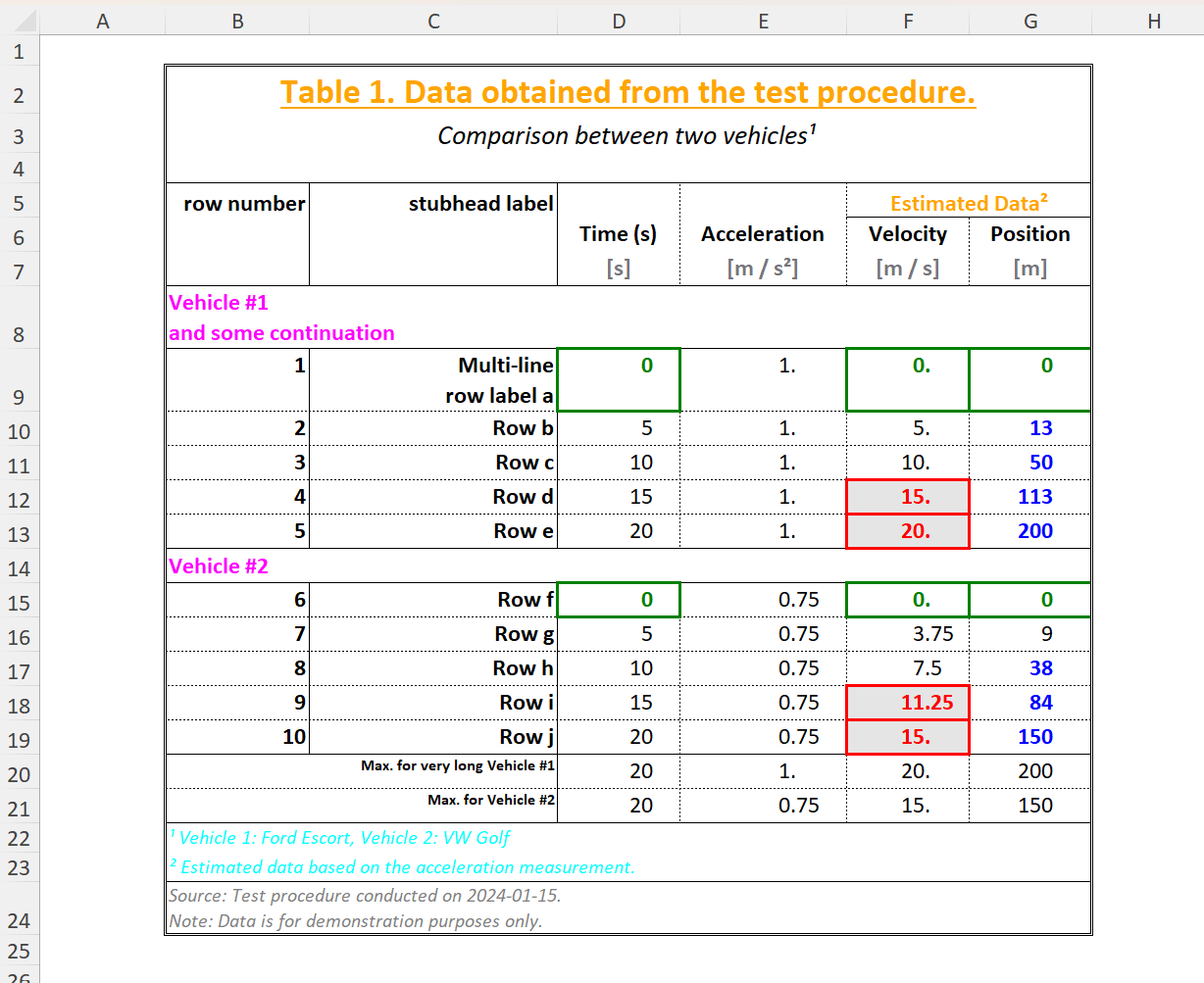Click the footnote about Ford Escort and VW Golf
Screen dimensions: 1204x983
[339, 838]
